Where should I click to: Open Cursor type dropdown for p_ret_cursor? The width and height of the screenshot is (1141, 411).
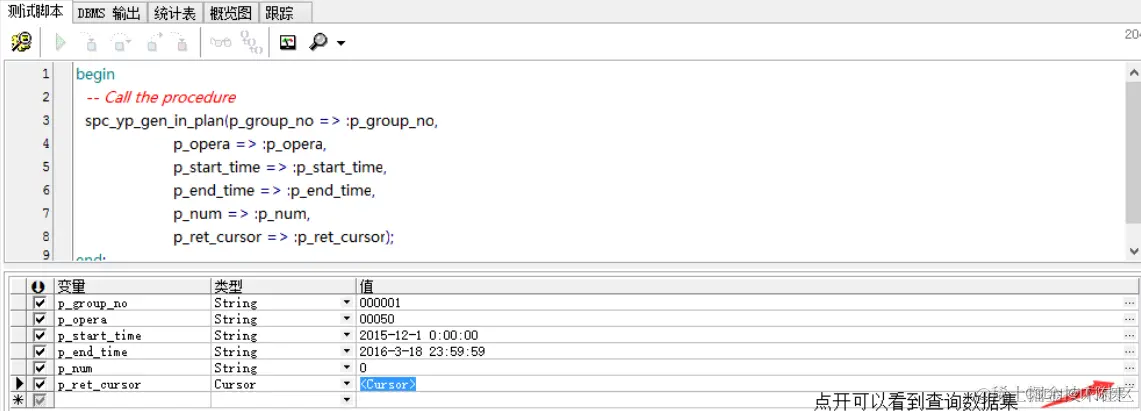coord(346,384)
